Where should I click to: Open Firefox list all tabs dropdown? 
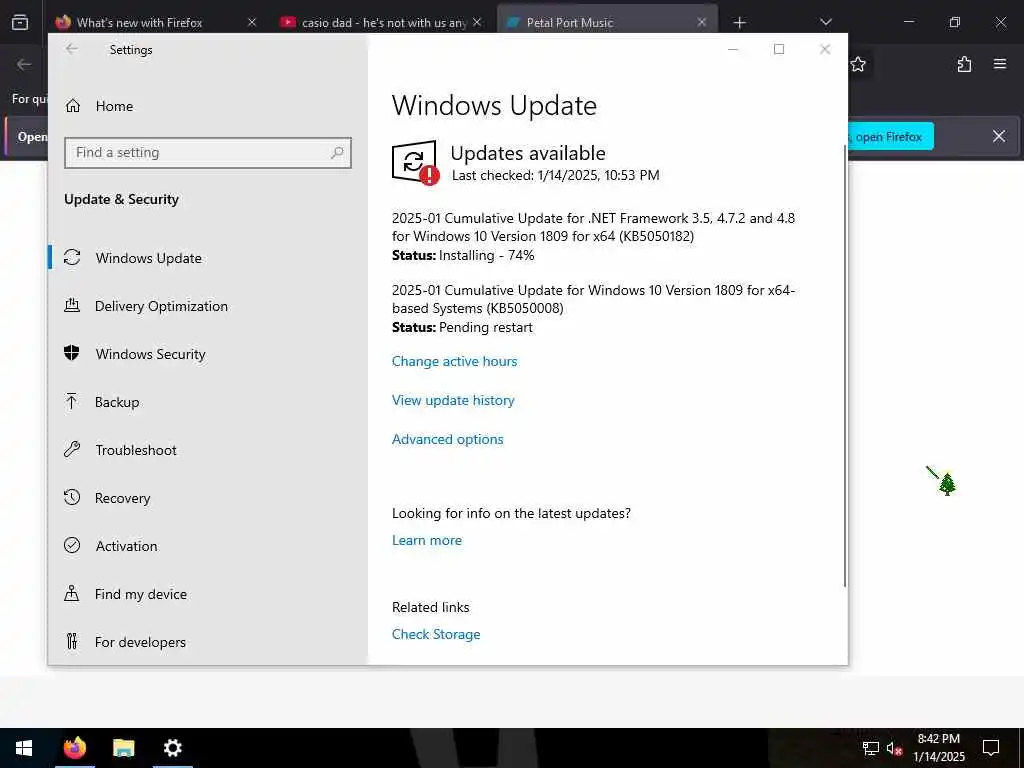[825, 22]
